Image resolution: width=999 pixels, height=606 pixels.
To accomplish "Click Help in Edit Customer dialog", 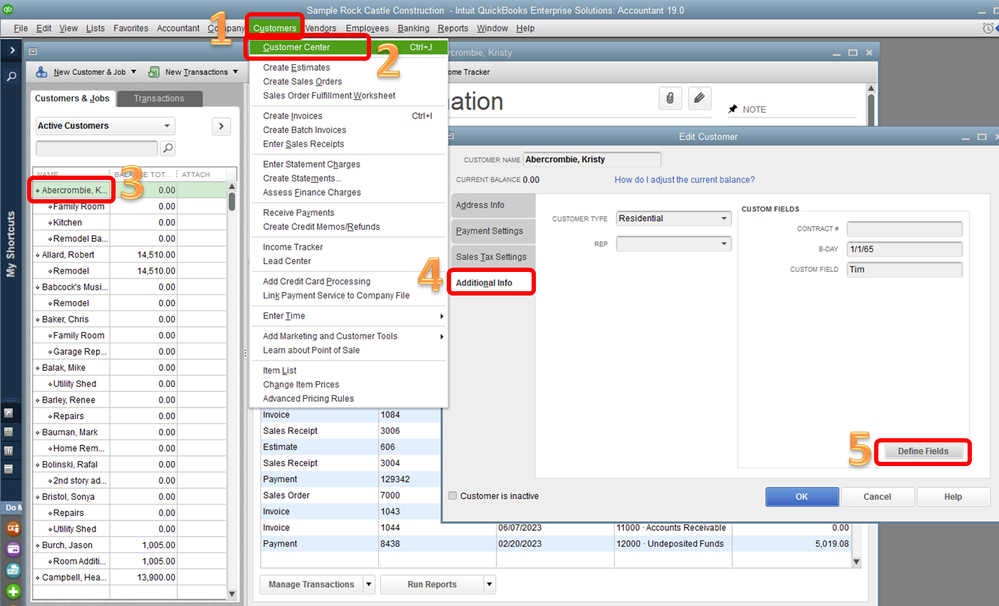I will point(953,496).
